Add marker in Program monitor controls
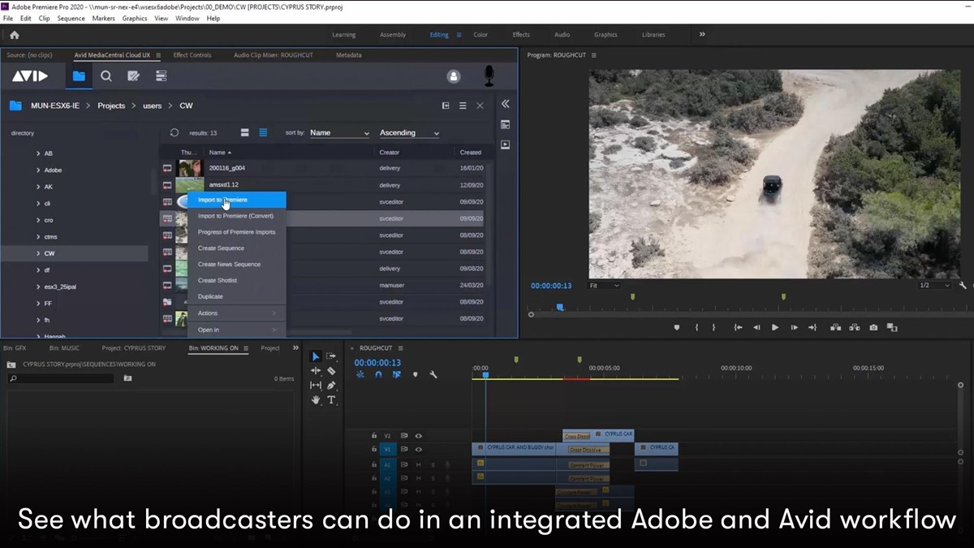This screenshot has width=974, height=548. click(x=676, y=327)
